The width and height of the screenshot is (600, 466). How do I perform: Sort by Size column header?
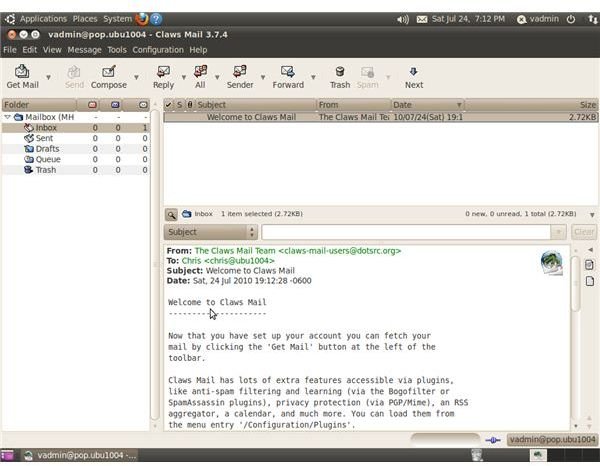point(531,105)
